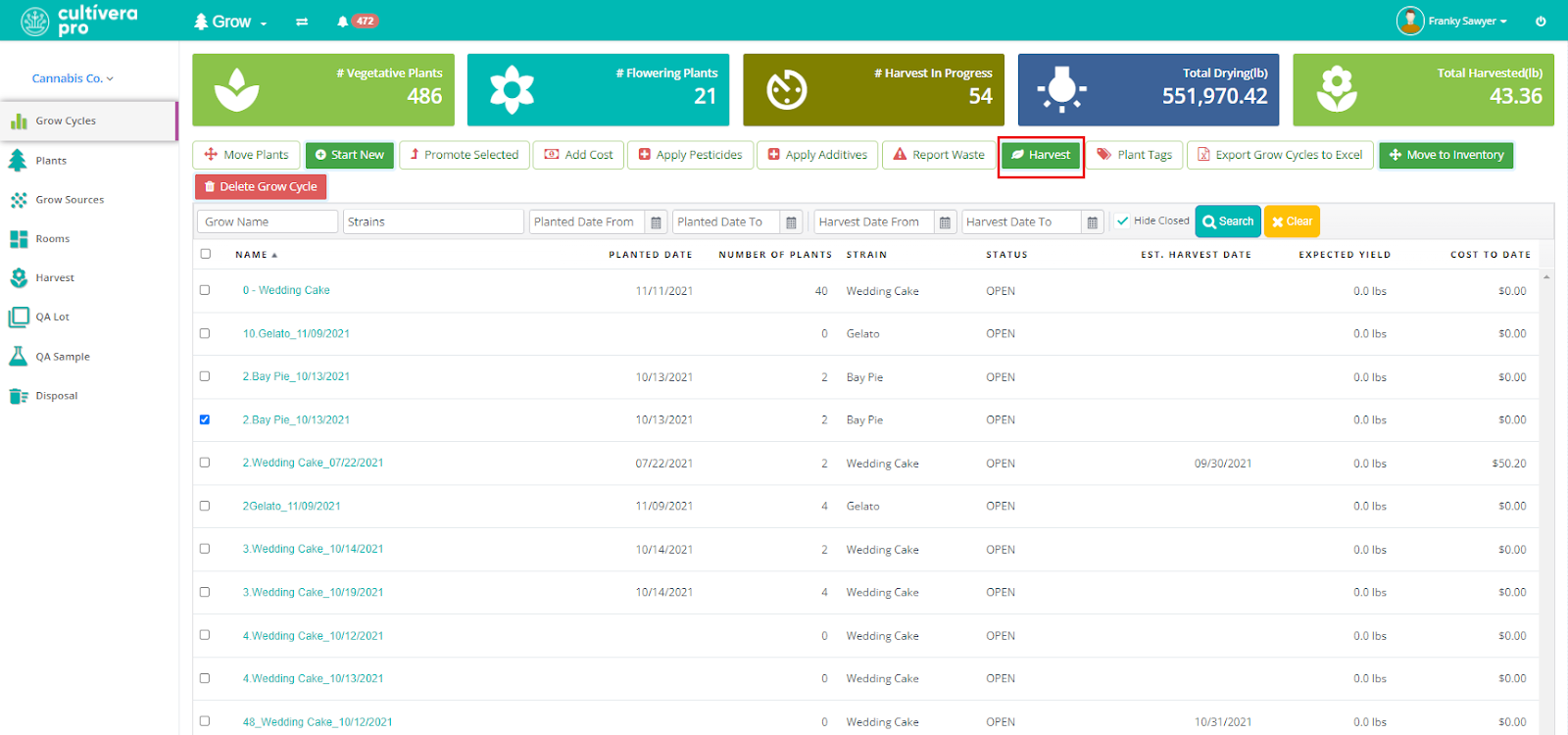Open Disposal in the sidebar
The image size is (1568, 735).
coord(56,396)
